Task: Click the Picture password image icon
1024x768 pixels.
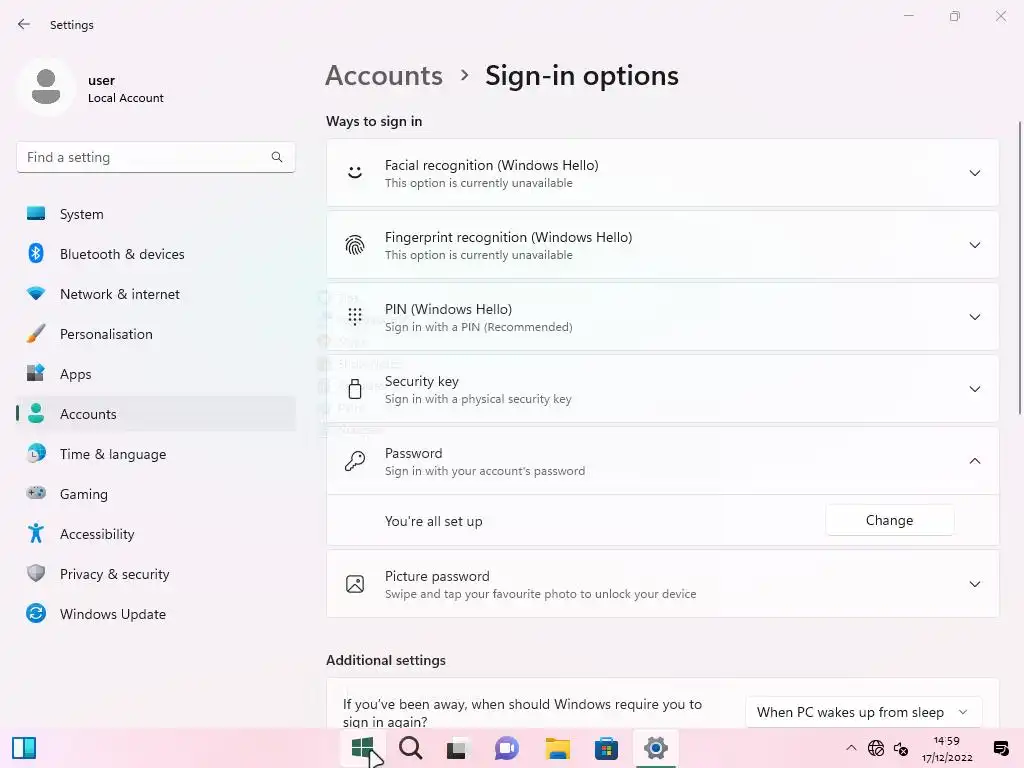Action: click(355, 584)
